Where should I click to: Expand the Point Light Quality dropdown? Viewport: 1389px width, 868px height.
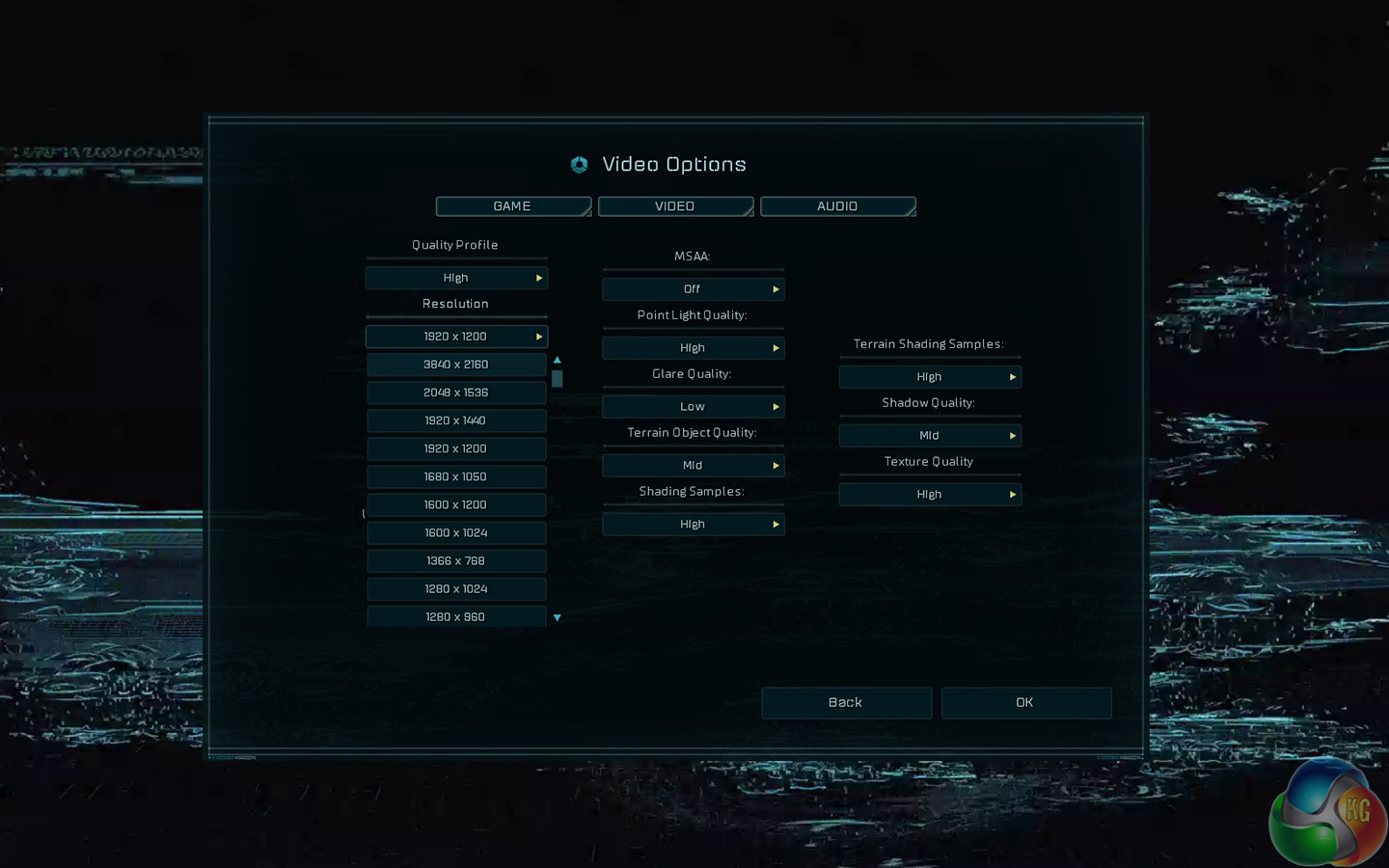click(693, 348)
